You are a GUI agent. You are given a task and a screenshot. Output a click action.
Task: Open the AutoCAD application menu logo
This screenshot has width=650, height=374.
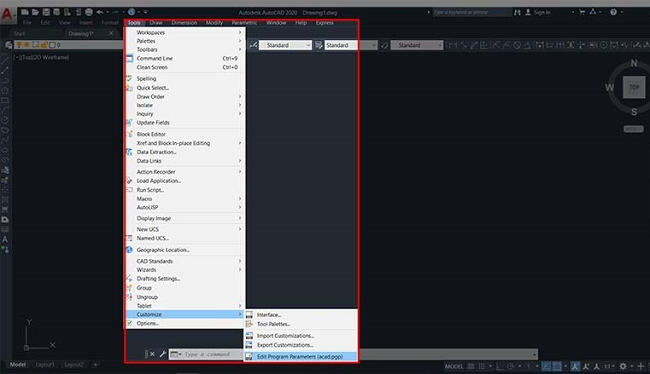pyautogui.click(x=7, y=15)
